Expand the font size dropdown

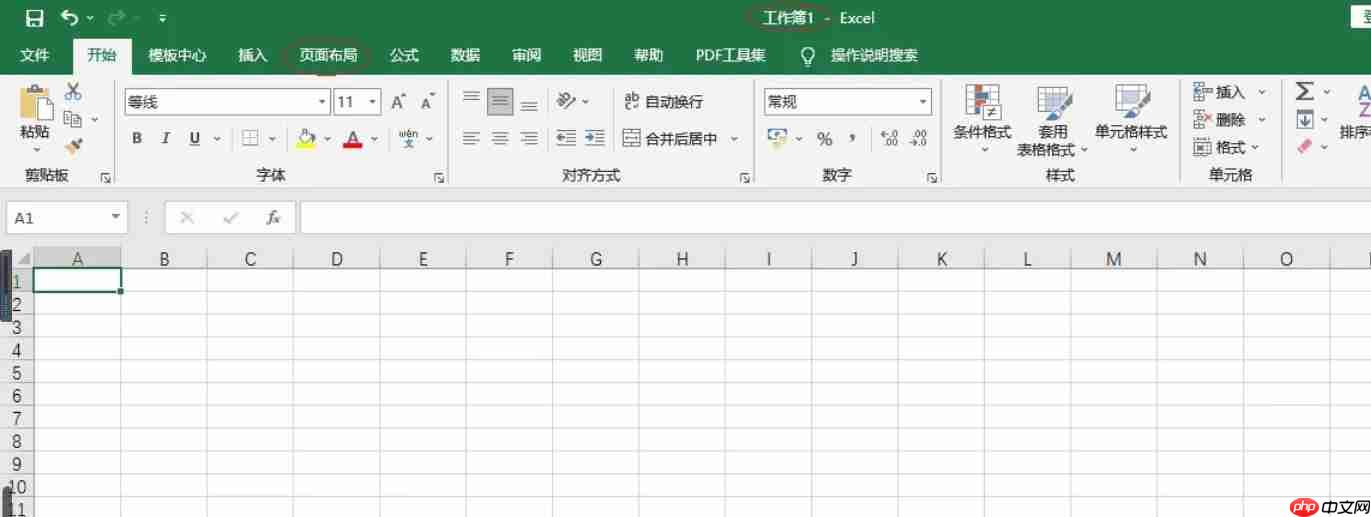(x=373, y=102)
